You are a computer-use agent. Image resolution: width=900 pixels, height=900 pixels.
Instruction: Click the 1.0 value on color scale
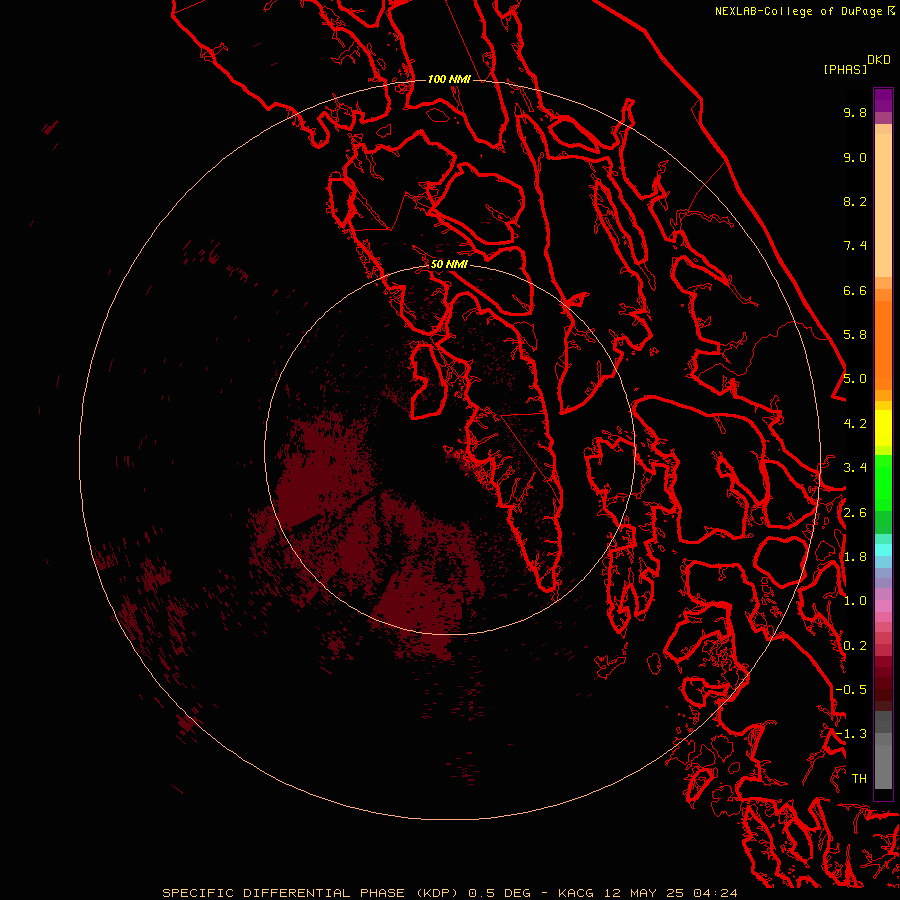tap(855, 601)
